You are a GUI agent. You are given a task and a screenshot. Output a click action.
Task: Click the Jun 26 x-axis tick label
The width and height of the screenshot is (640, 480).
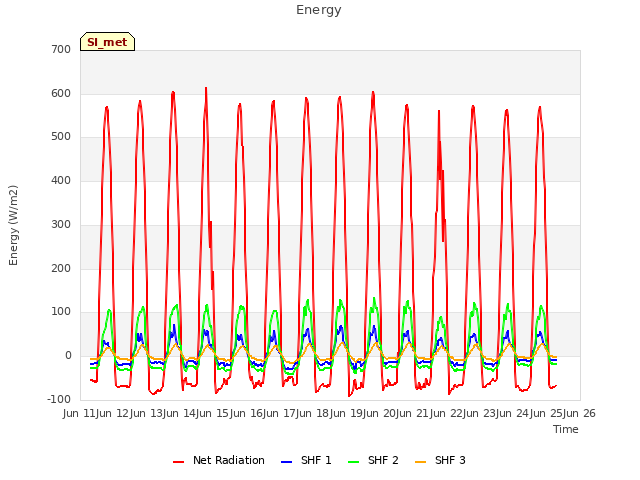click(579, 413)
